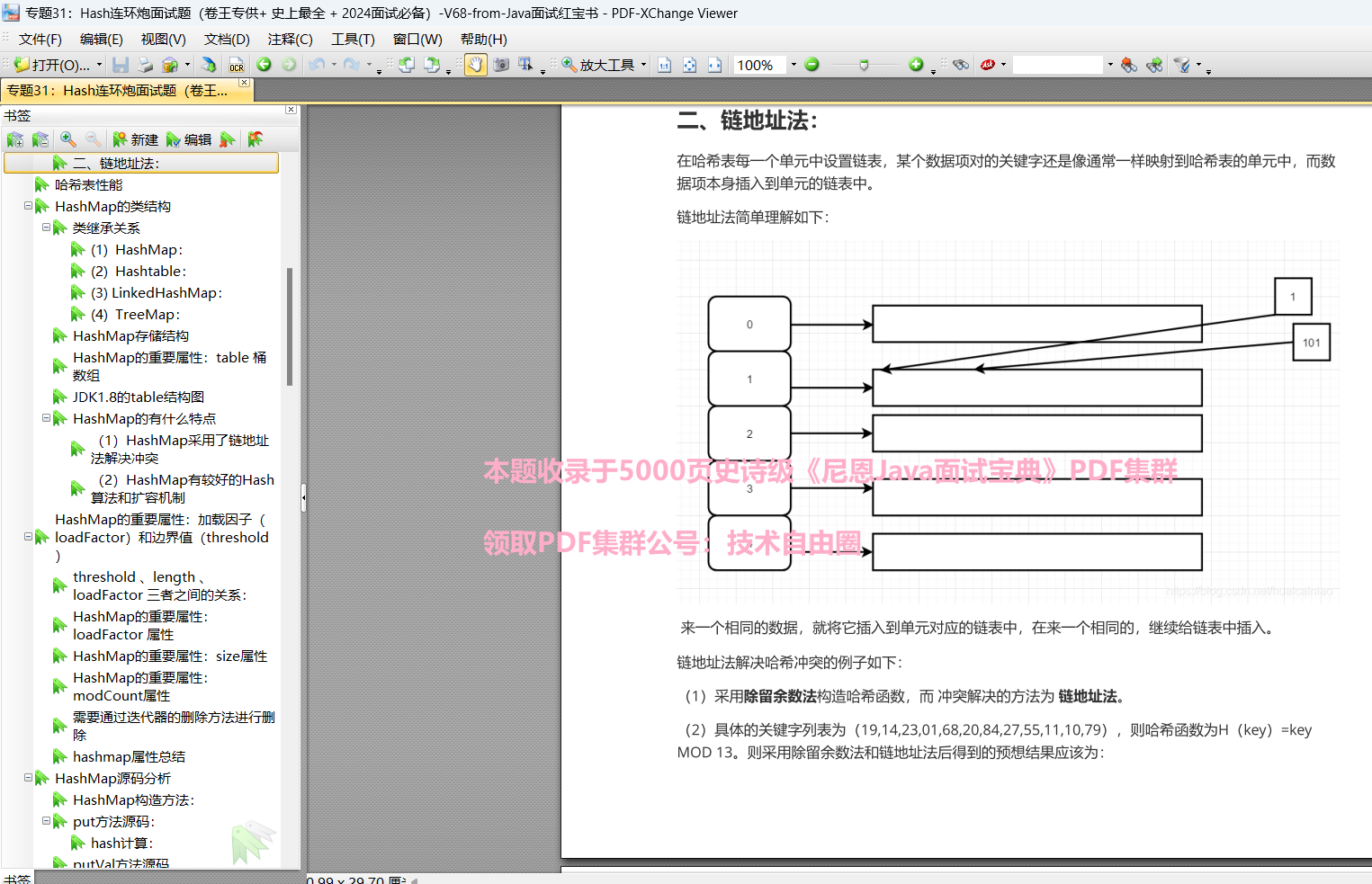The height and width of the screenshot is (884, 1372).
Task: Open the 注释(C) menu
Action: coord(291,40)
